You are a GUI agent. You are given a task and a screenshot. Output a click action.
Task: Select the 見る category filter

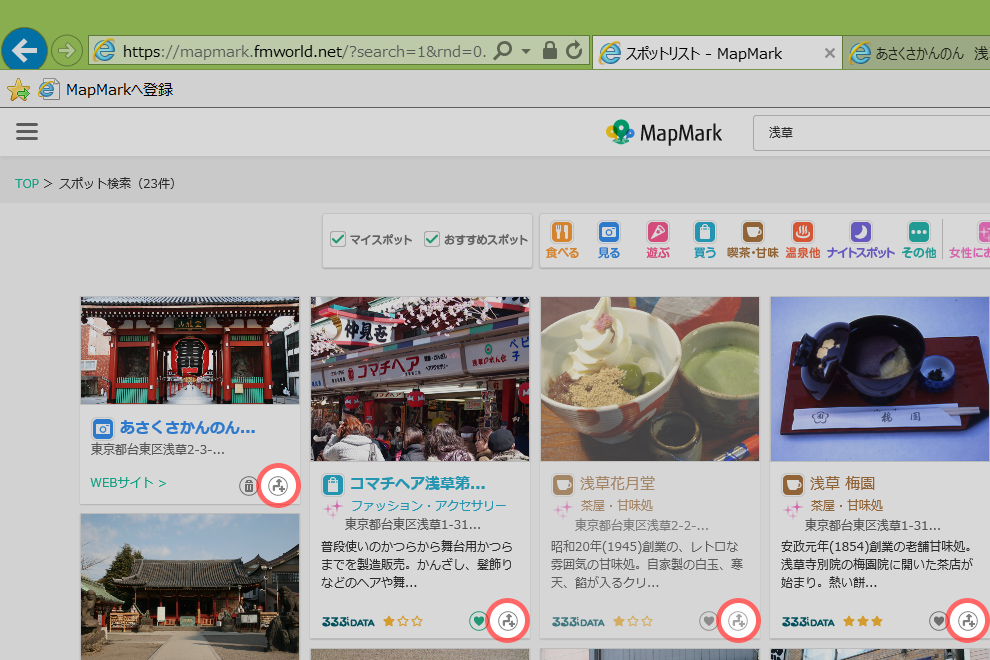coord(609,240)
